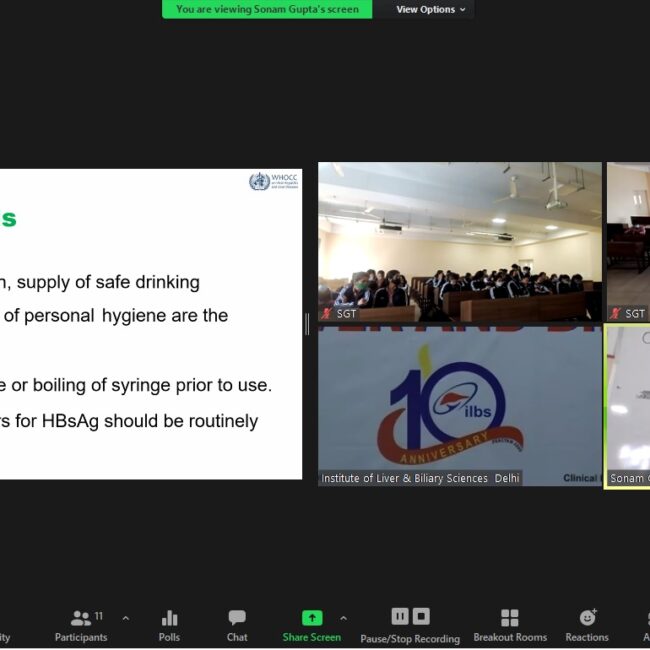The height and width of the screenshot is (650, 650).
Task: Select the SGT classroom video tile
Action: tap(460, 240)
